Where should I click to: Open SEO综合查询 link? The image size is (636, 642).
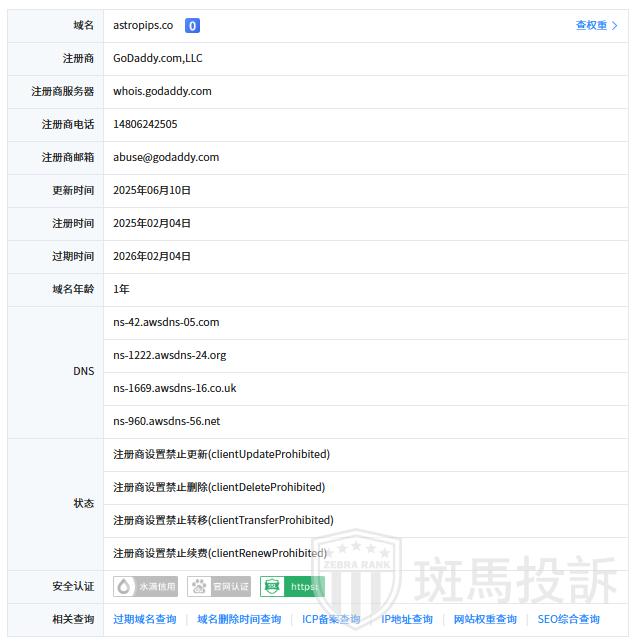[569, 620]
